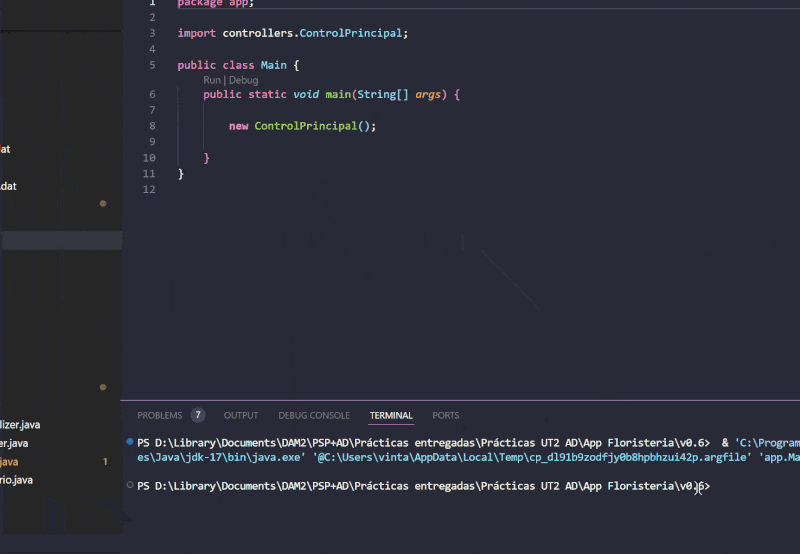The image size is (800, 554).
Task: Click the Problems count badge showing 7
Action: coord(198,415)
